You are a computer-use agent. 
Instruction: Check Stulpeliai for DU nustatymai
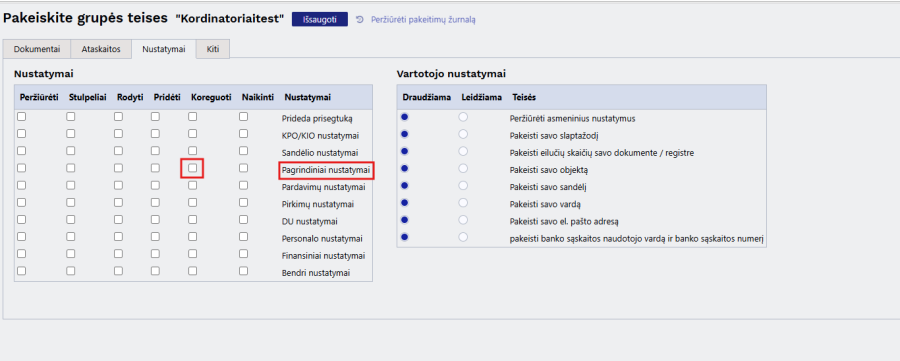point(71,219)
